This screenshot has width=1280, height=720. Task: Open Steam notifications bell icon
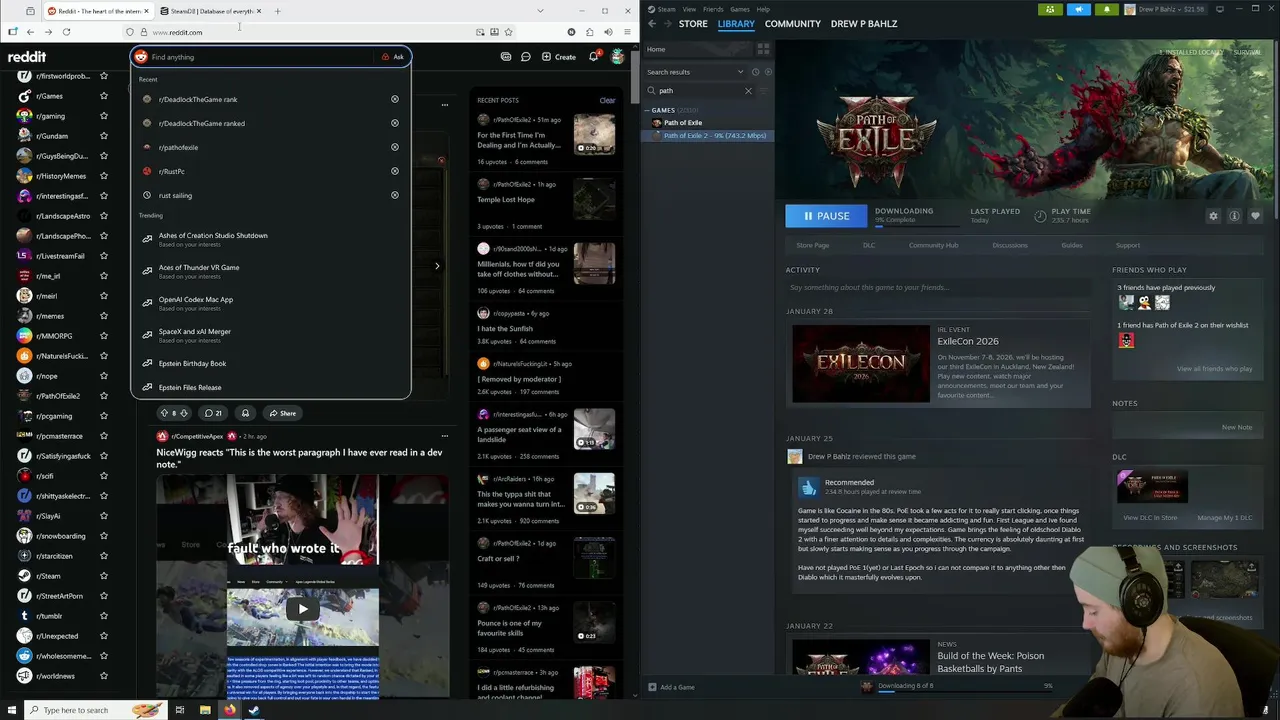click(x=1106, y=9)
